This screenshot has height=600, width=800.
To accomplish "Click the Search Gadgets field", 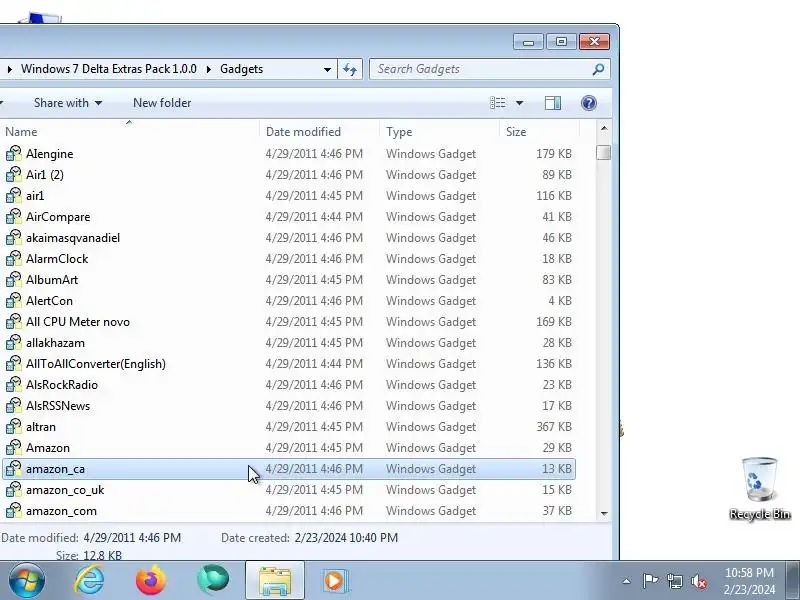I will point(480,69).
